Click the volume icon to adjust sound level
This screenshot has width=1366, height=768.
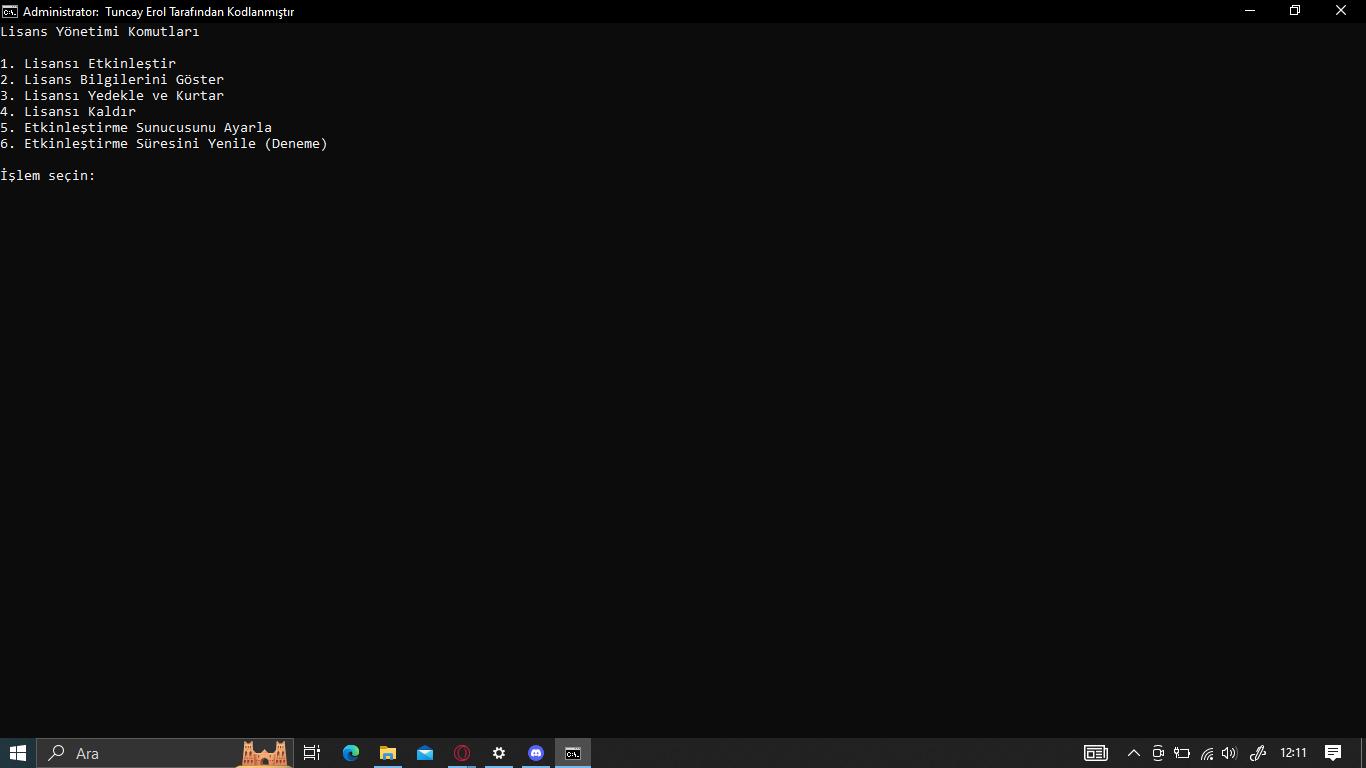point(1230,753)
